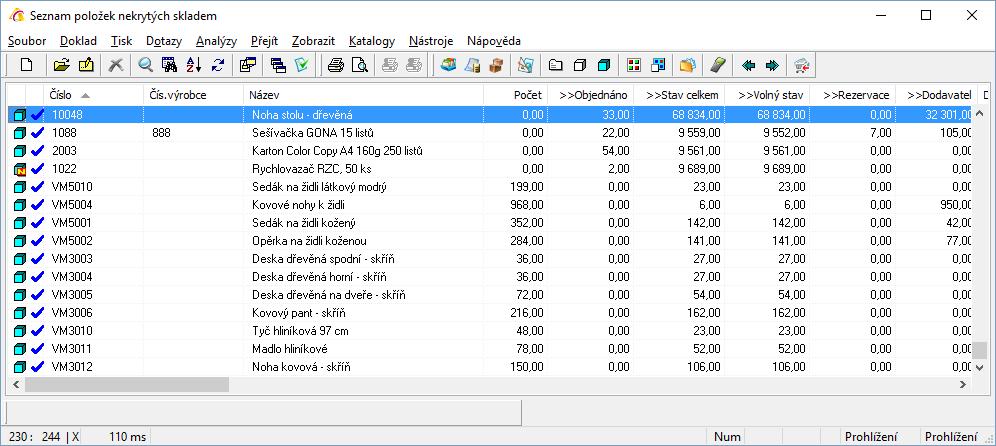The width and height of the screenshot is (996, 446).
Task: Click the blue squares grid icon
Action: (x=657, y=65)
